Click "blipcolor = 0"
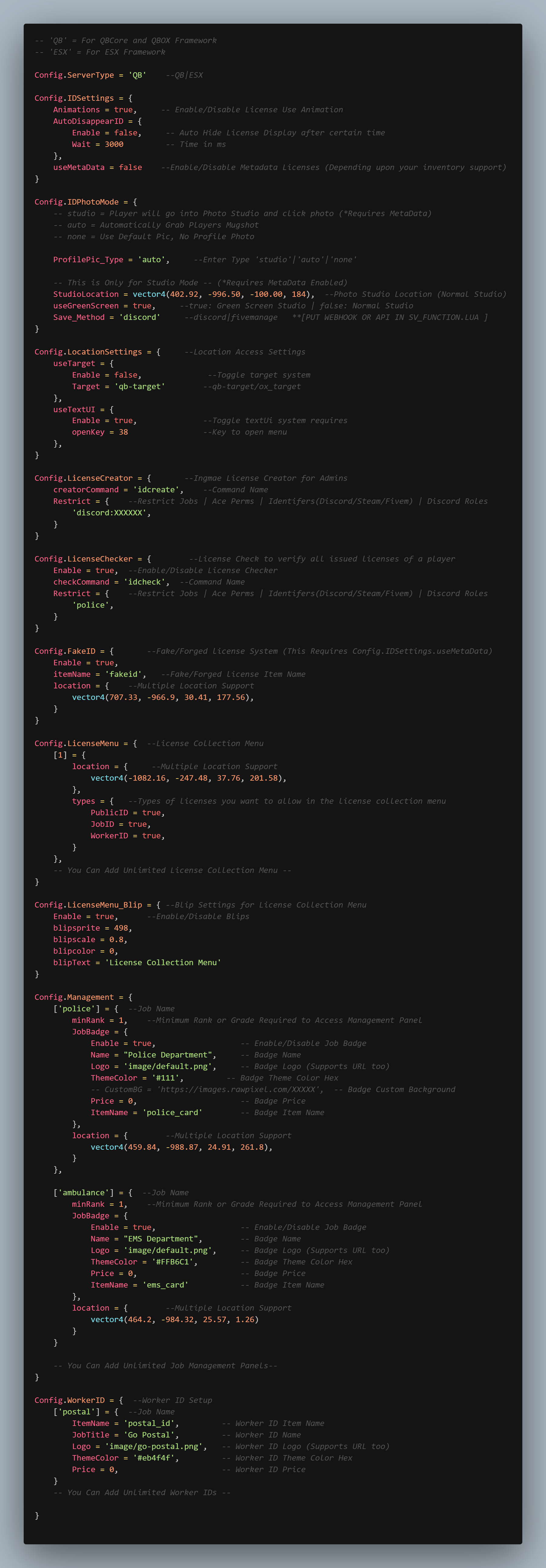 tap(84, 951)
